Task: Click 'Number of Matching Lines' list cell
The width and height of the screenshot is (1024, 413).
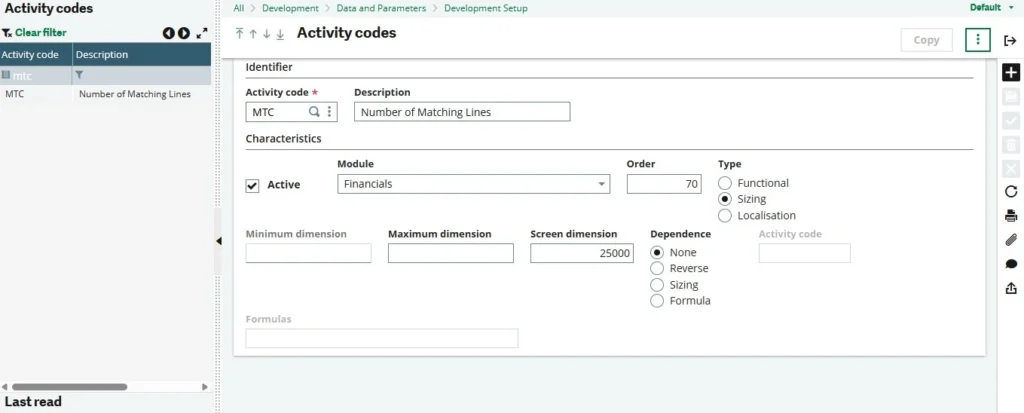Action: 135,94
